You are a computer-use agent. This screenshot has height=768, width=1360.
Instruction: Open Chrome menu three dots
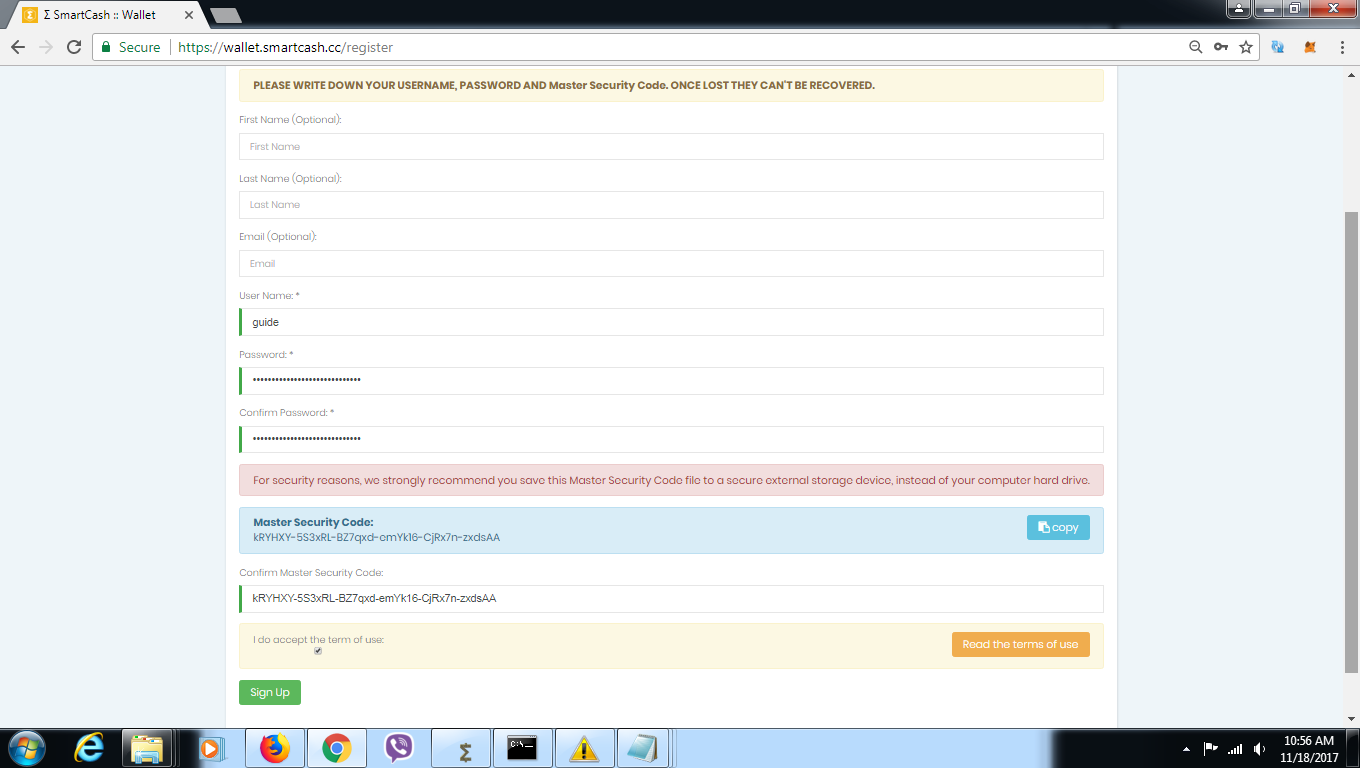point(1342,47)
